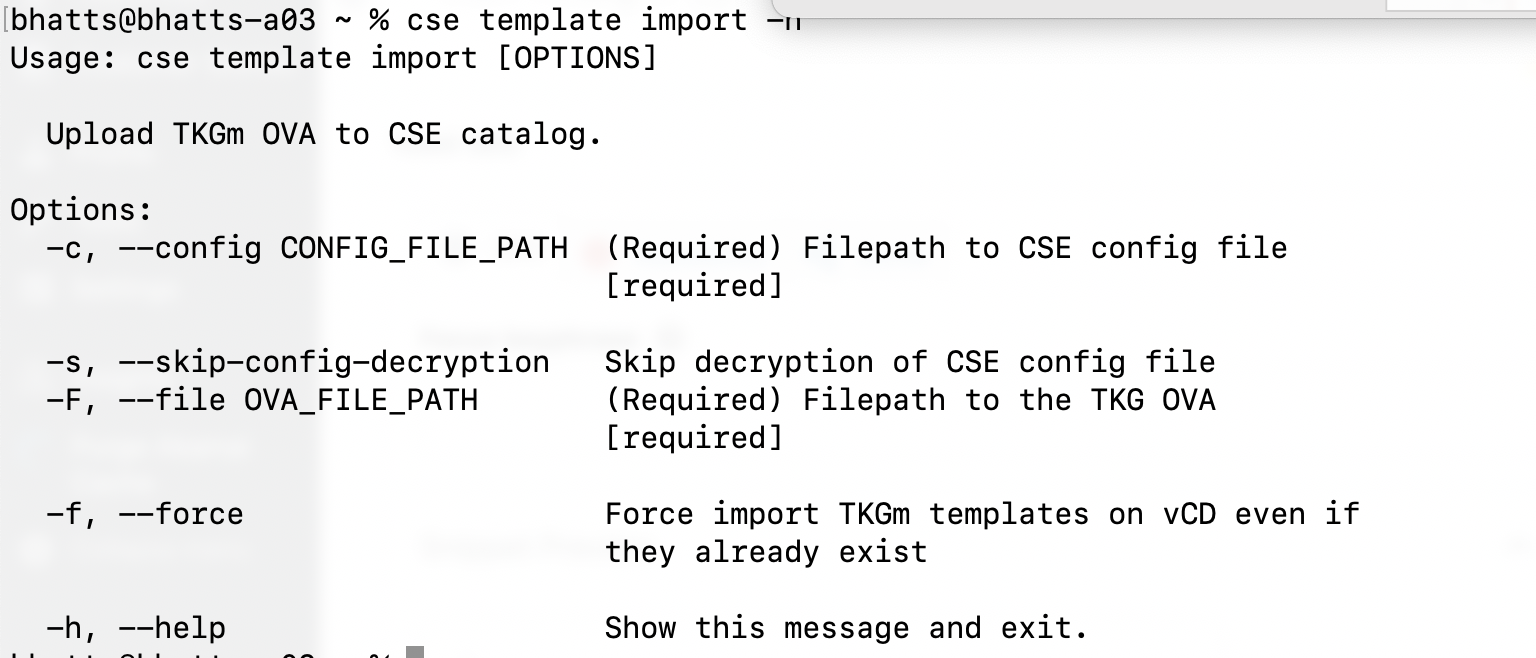Viewport: 1536px width, 658px height.
Task: Click the '--force' option text
Action: [x=180, y=514]
